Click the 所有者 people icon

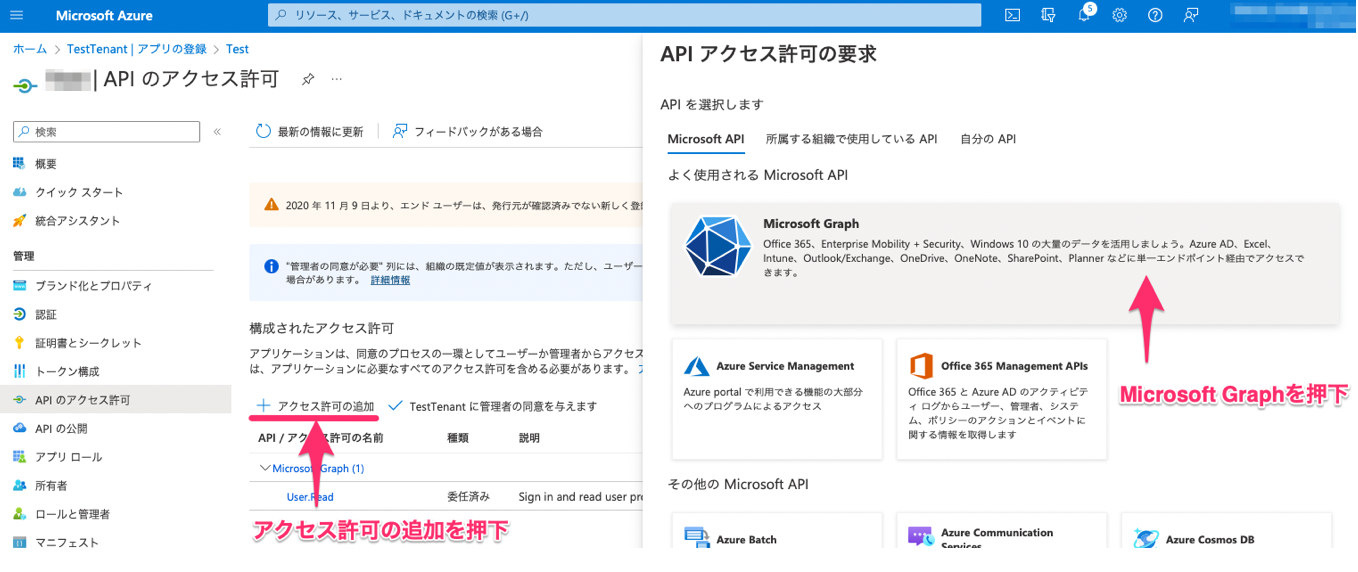19,485
